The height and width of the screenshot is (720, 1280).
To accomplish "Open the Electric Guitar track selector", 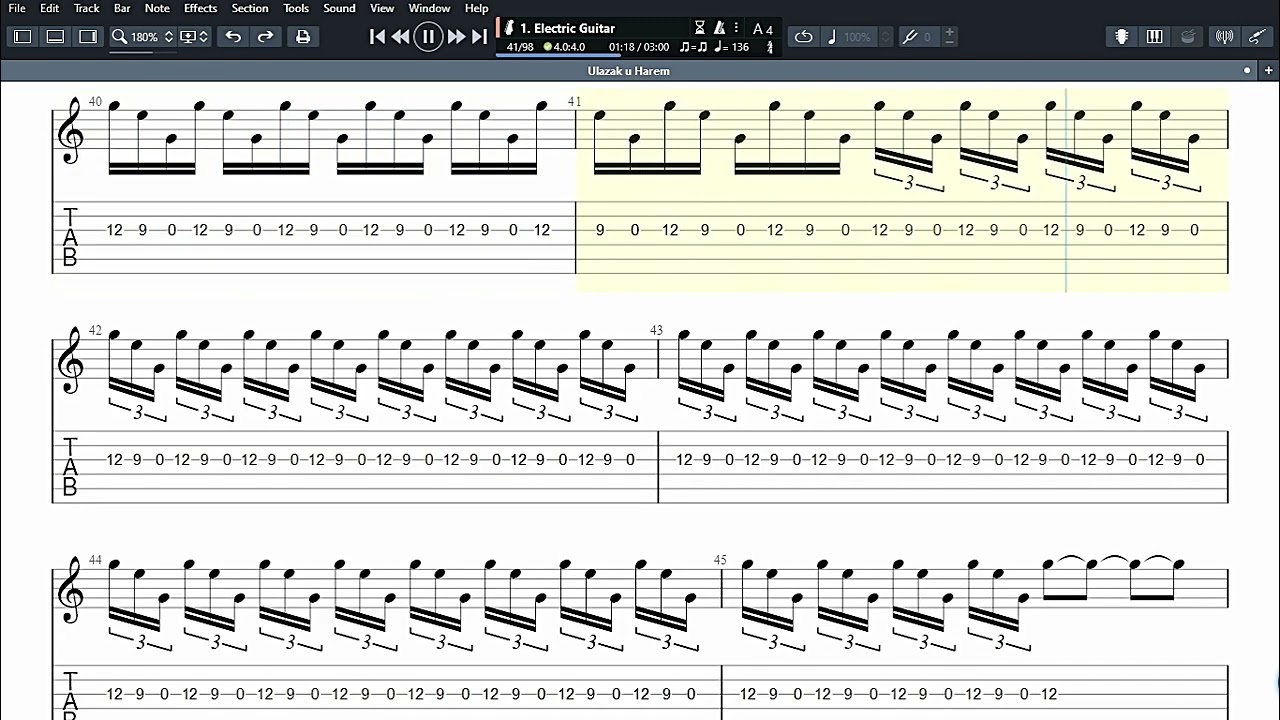I will [x=567, y=28].
